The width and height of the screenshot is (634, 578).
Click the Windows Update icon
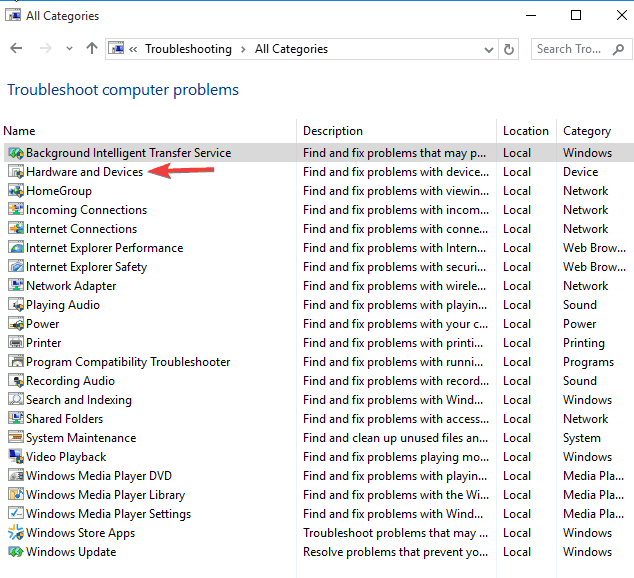(16, 552)
